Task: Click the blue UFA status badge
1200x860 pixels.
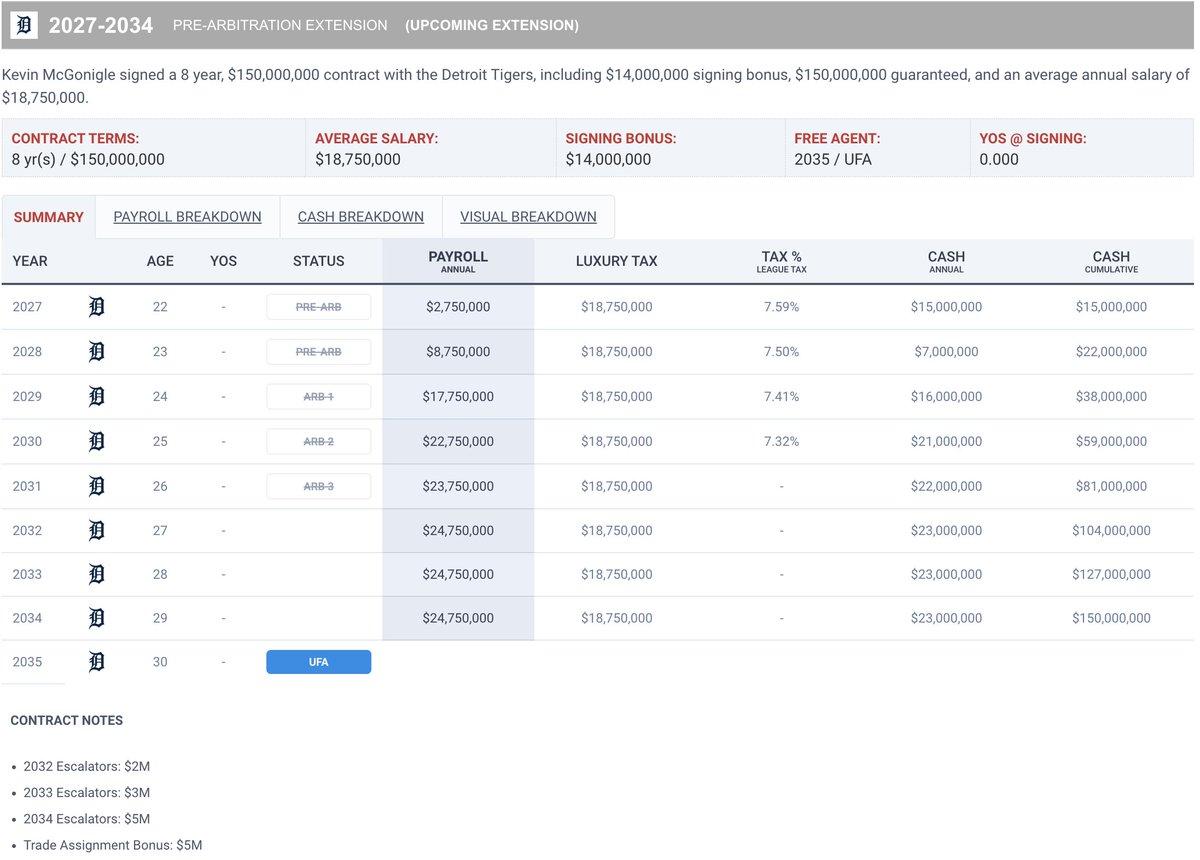Action: [x=318, y=662]
